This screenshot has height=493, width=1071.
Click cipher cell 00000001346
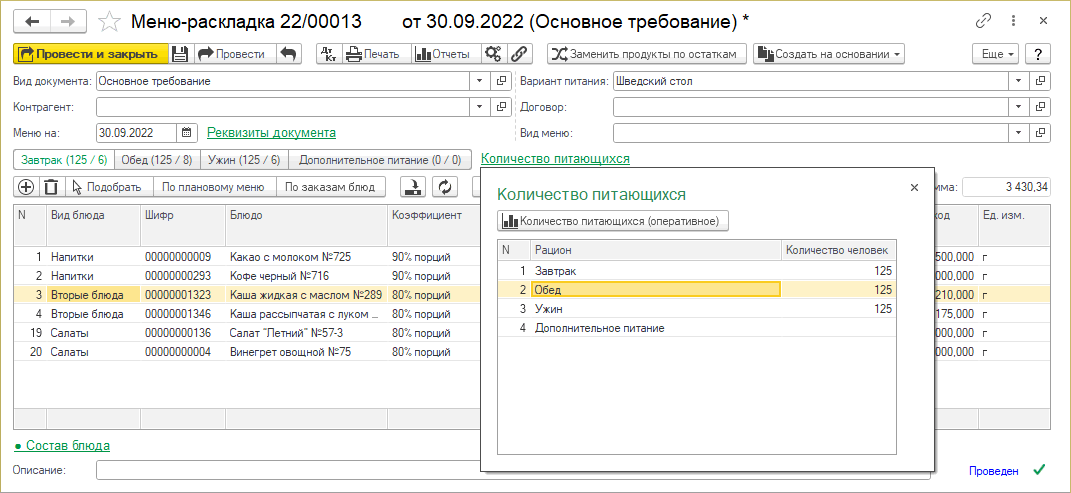[182, 314]
